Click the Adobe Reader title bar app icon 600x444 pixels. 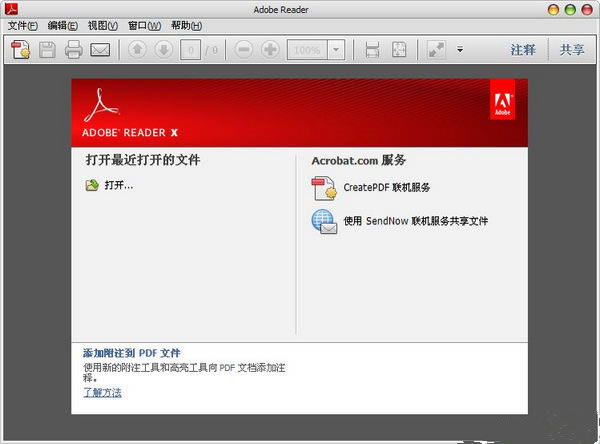(11, 9)
